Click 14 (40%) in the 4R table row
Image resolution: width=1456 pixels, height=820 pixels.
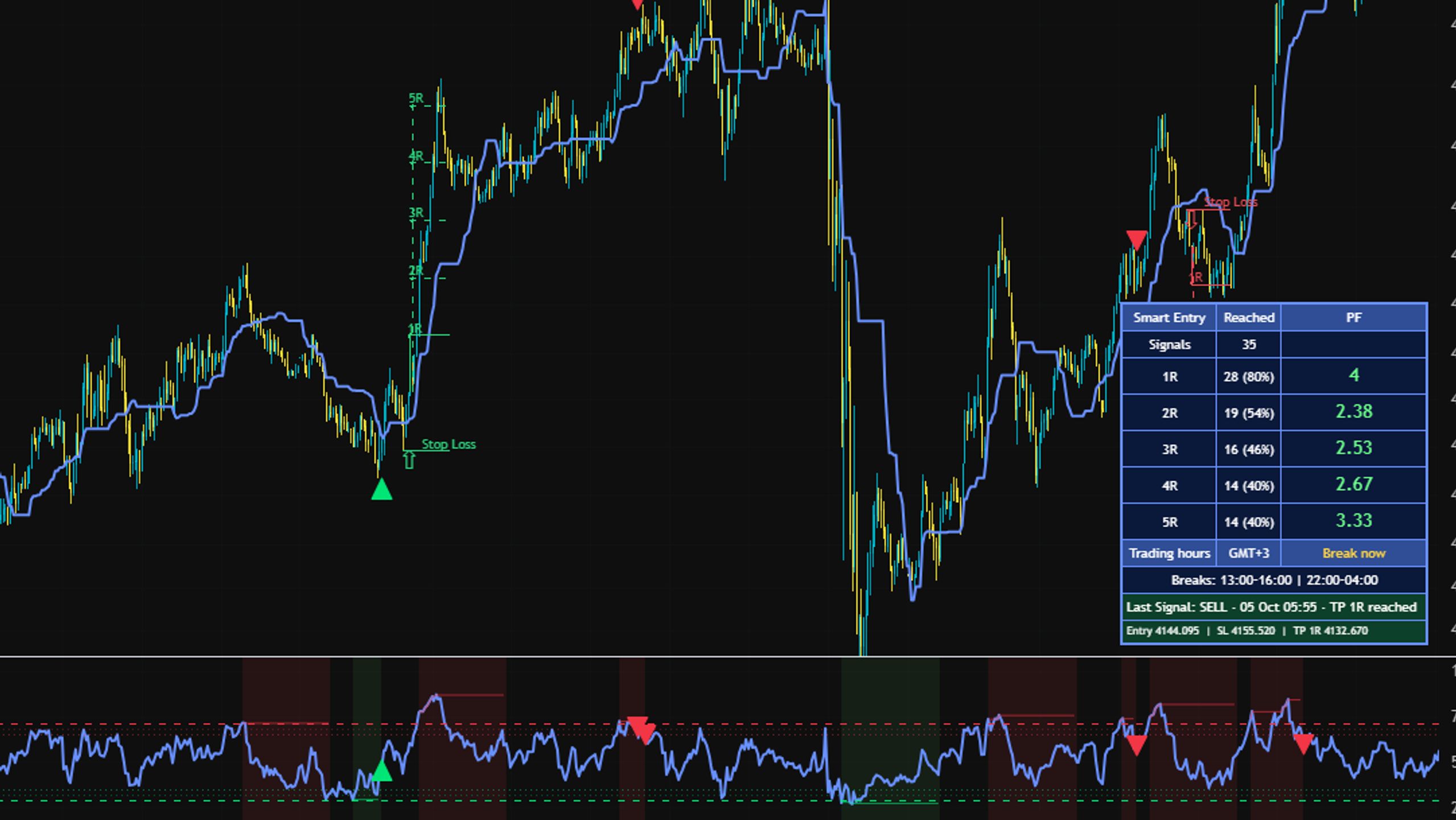[x=1249, y=486]
